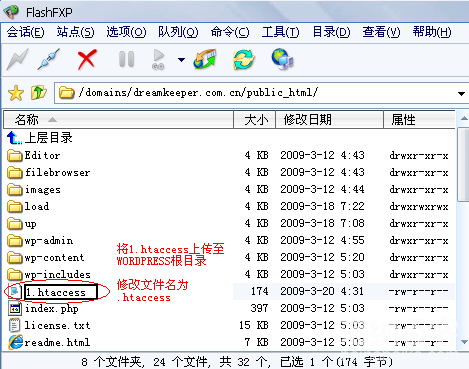The width and height of the screenshot is (469, 369).
Task: Click the Disconnect plug icon
Action: 49,59
